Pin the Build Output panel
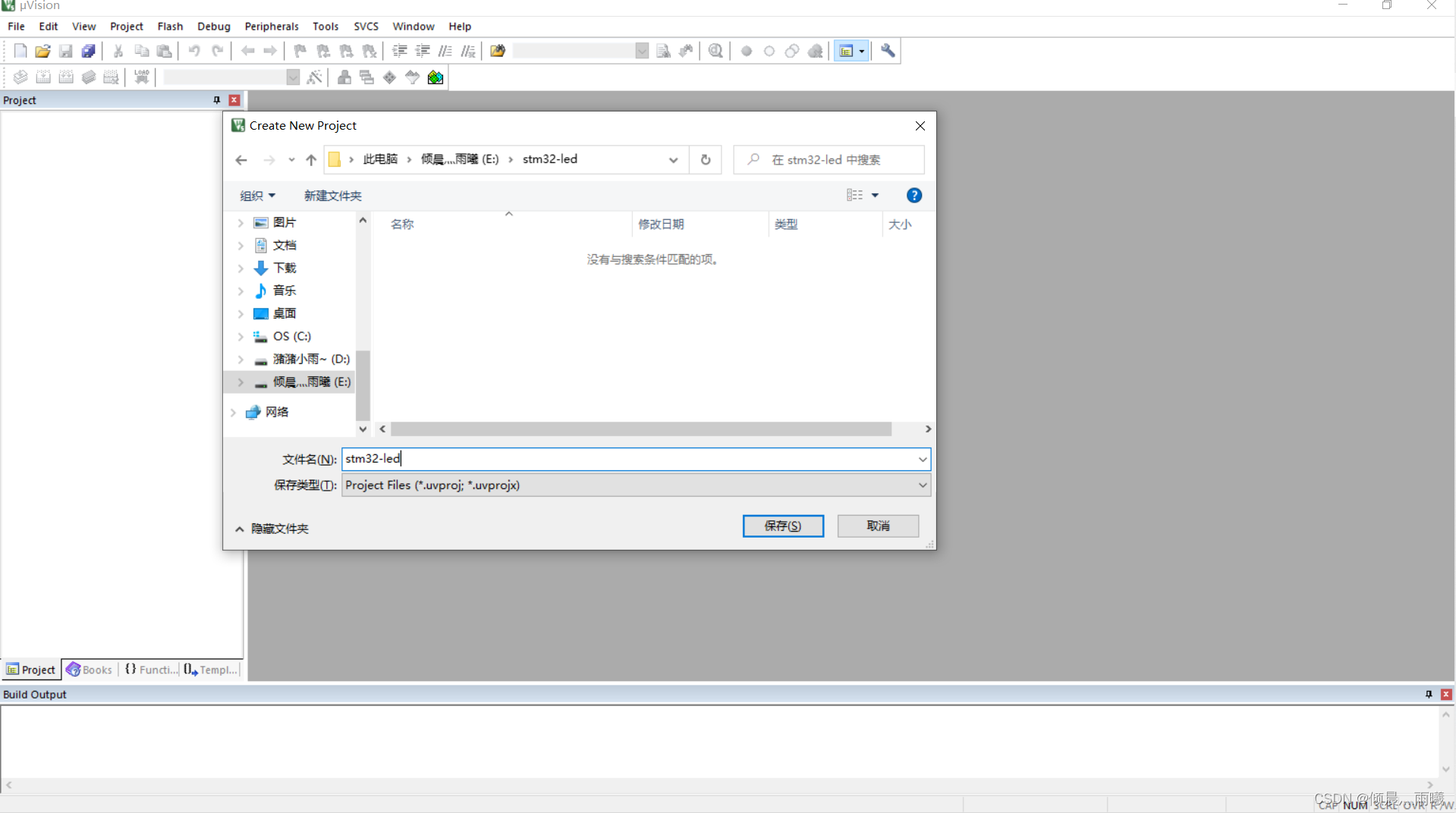Screen dimensions: 1456x813 1429,694
